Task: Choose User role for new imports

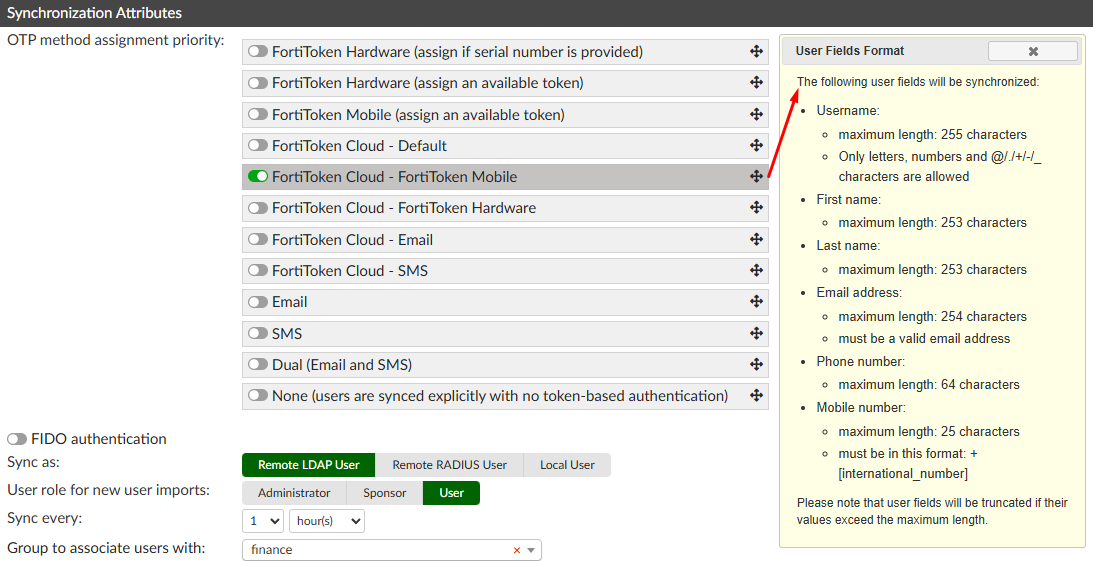Action: (452, 493)
